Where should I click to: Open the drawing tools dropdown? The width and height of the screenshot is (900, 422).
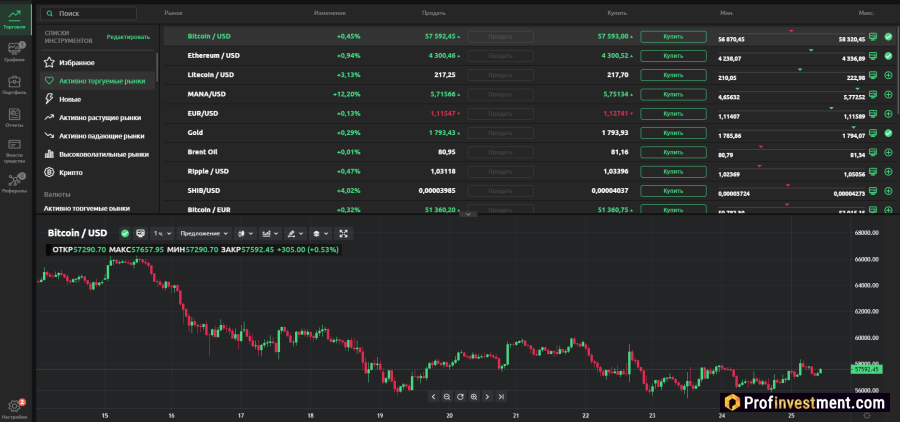pos(295,233)
